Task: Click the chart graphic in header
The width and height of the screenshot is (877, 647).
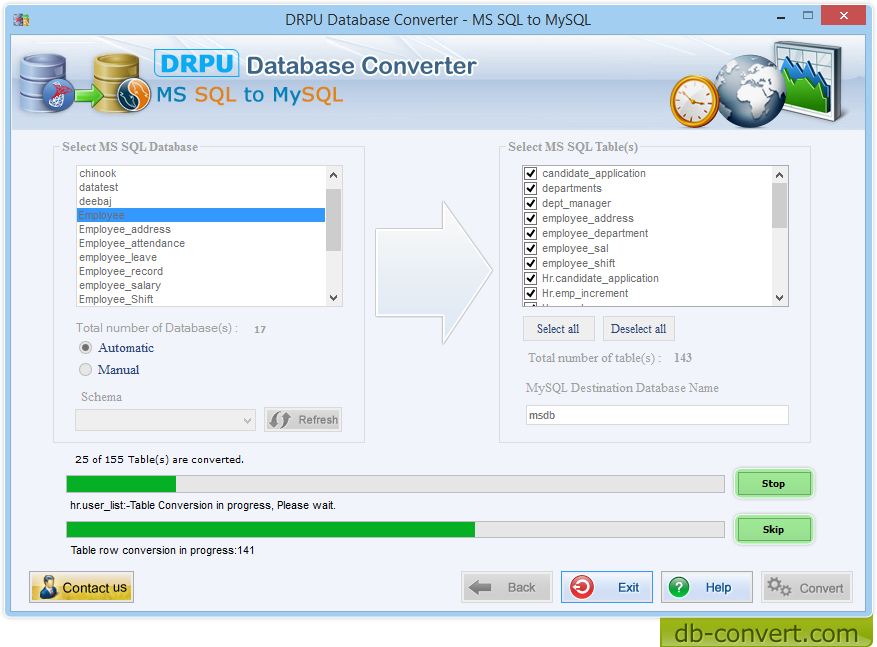Action: [809, 81]
